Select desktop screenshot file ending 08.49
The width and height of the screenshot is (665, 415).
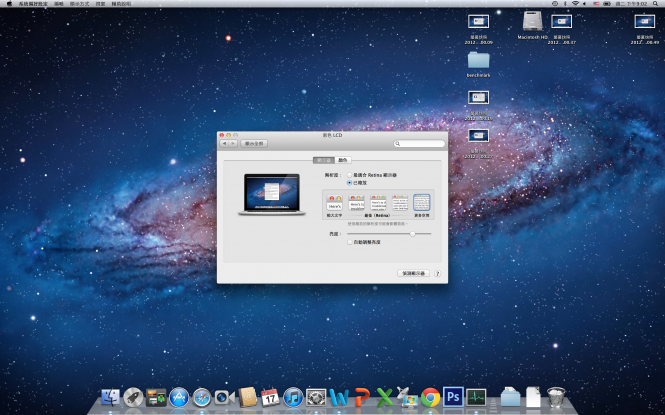coord(645,21)
